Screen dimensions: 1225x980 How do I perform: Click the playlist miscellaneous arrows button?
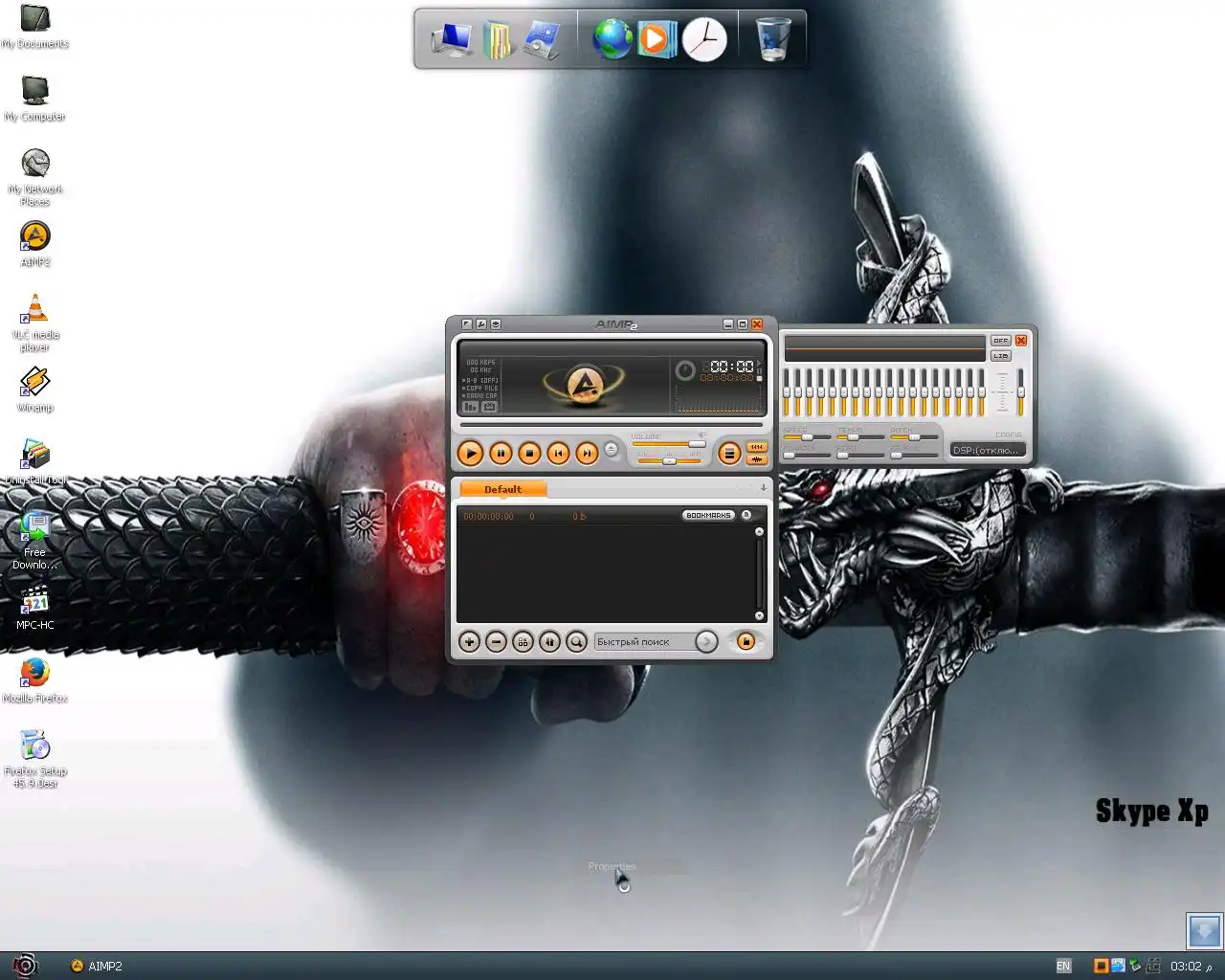549,642
